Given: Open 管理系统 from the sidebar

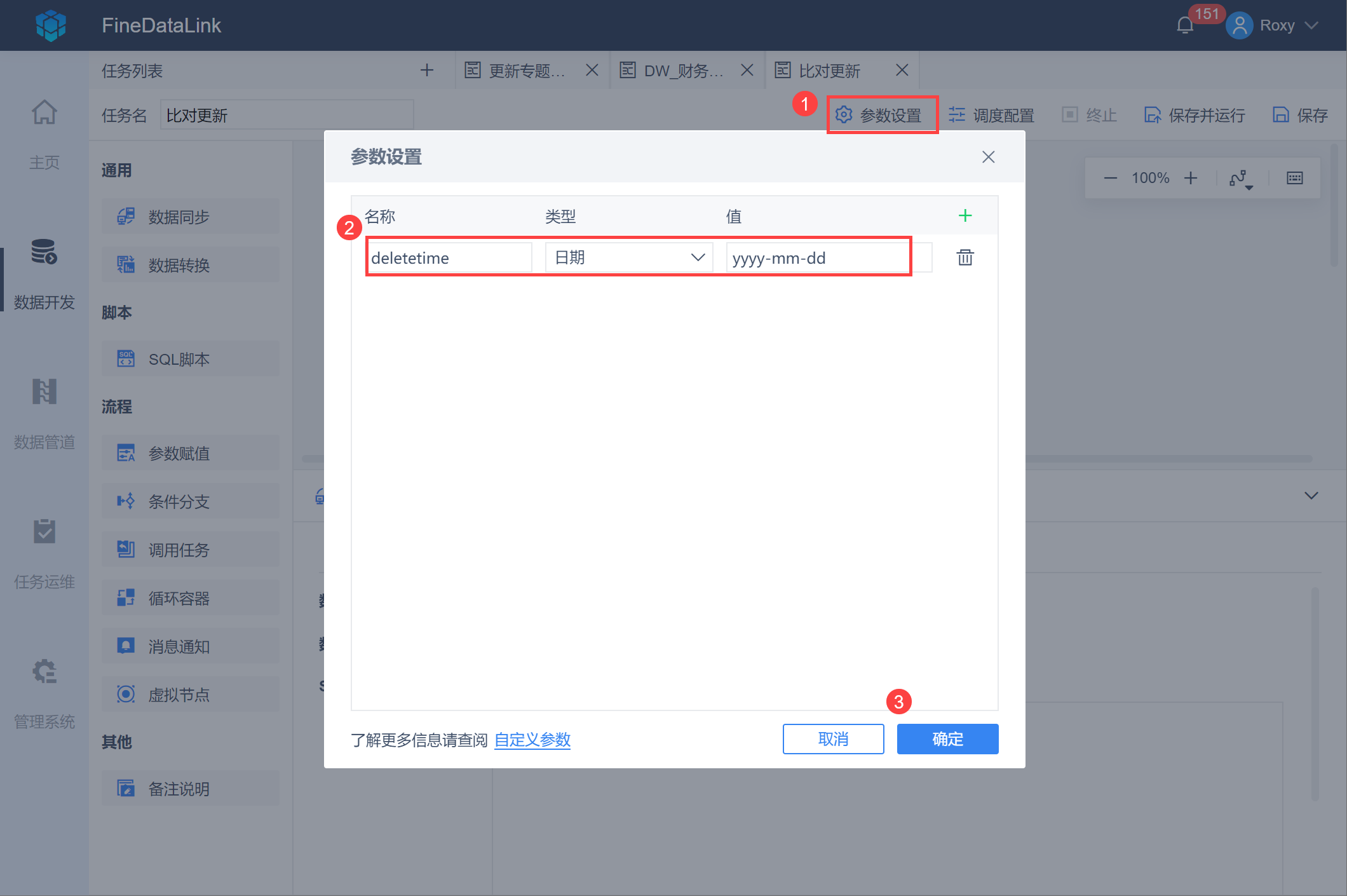Looking at the screenshot, I should [44, 693].
